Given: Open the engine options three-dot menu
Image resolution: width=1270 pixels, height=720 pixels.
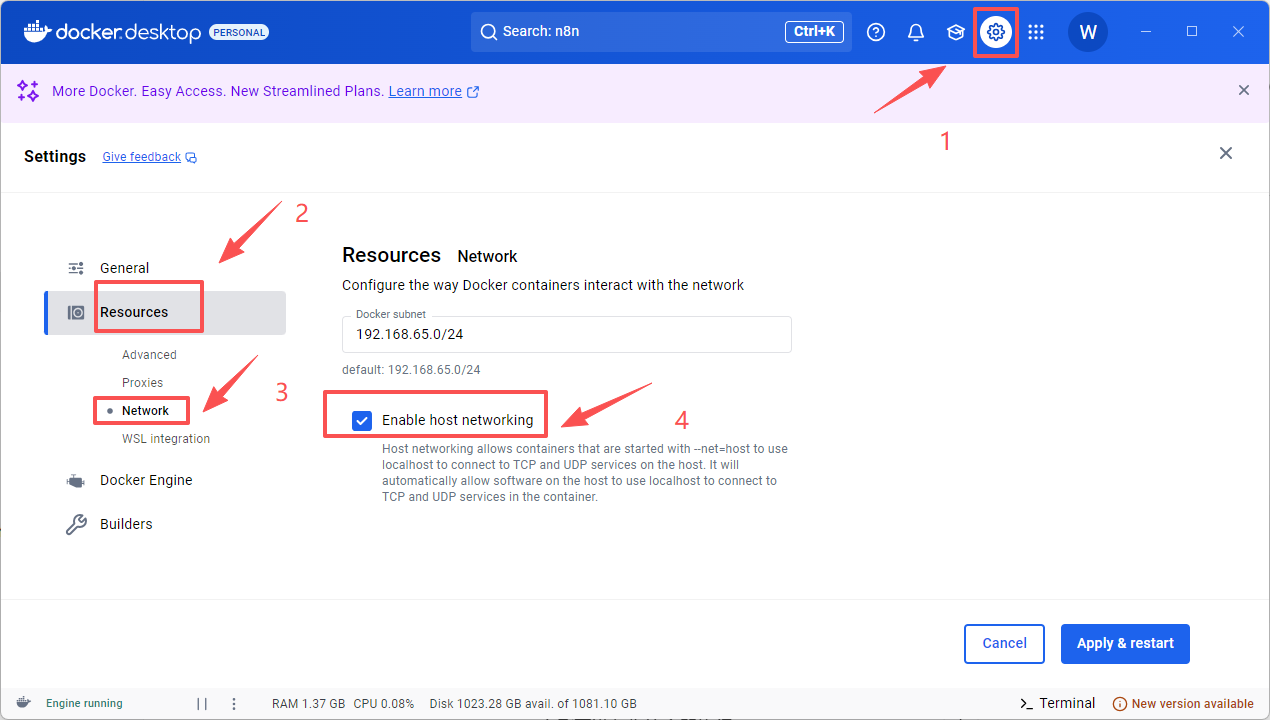Looking at the screenshot, I should [x=234, y=703].
